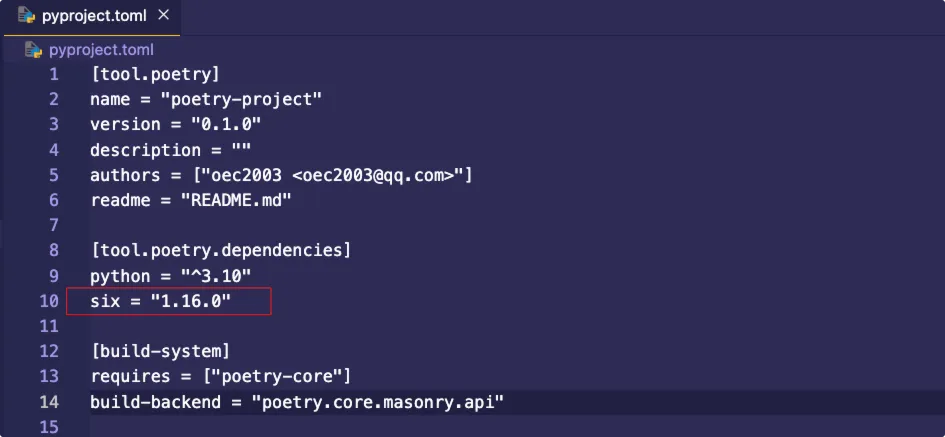This screenshot has width=945, height=437.
Task: Place cursor on the [tool.poetry] section header
Action: pos(154,74)
